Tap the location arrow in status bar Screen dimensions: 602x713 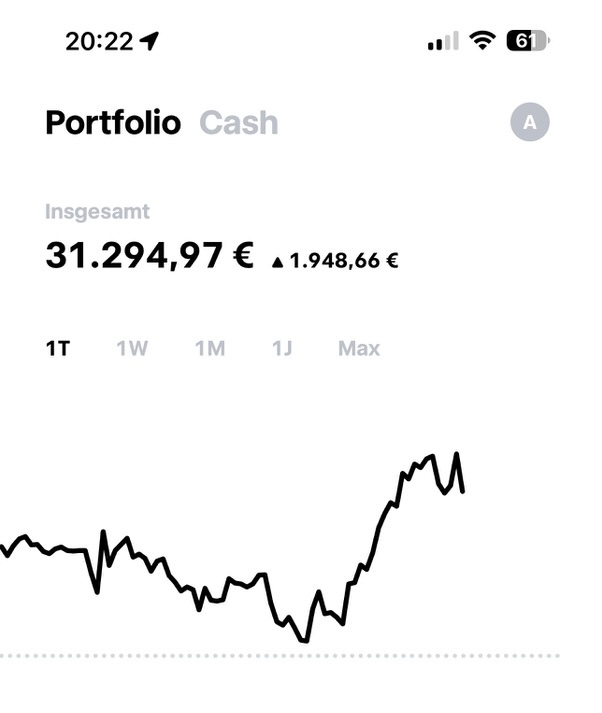[150, 41]
